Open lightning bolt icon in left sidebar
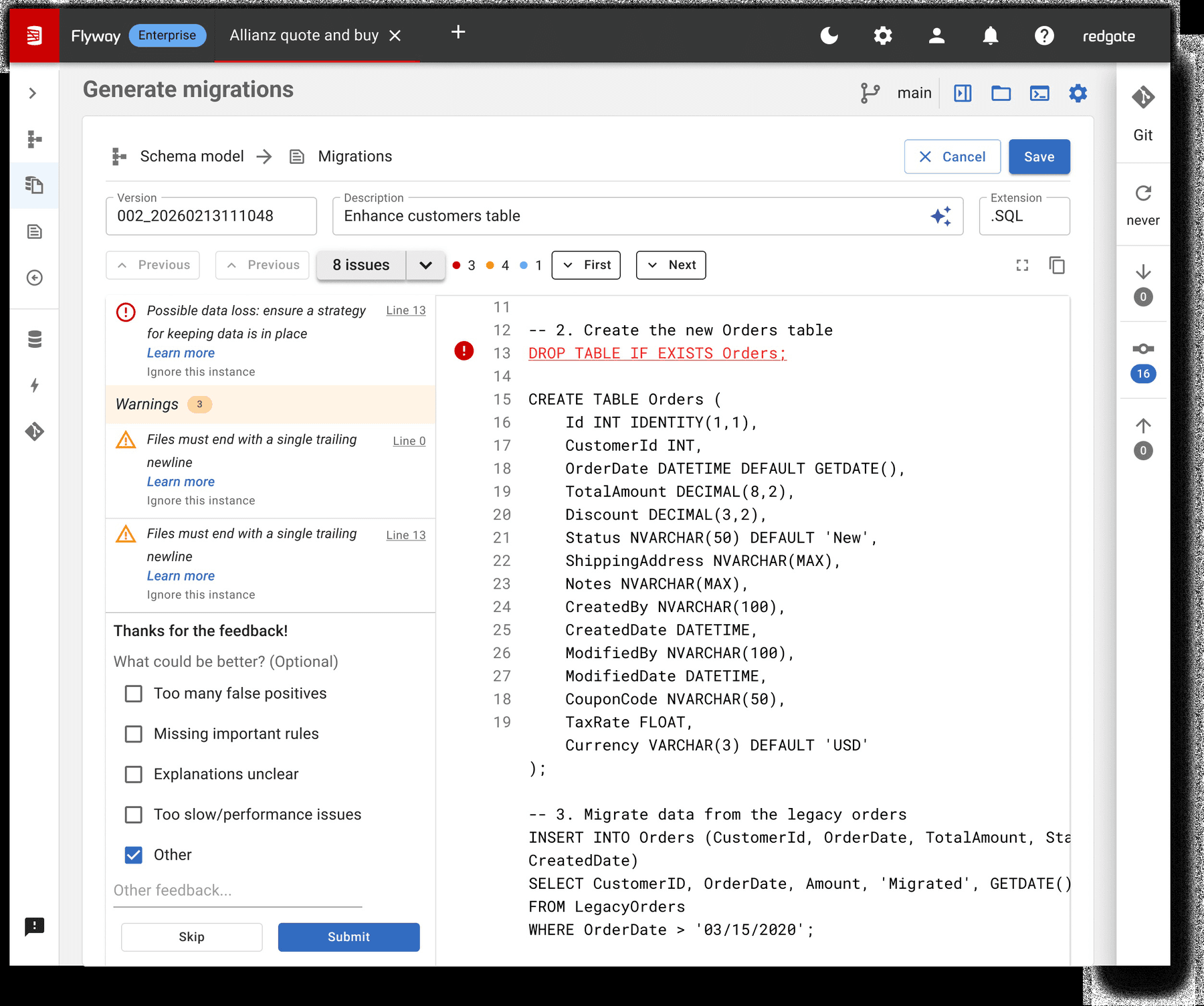The height and width of the screenshot is (1006, 1204). point(34,385)
